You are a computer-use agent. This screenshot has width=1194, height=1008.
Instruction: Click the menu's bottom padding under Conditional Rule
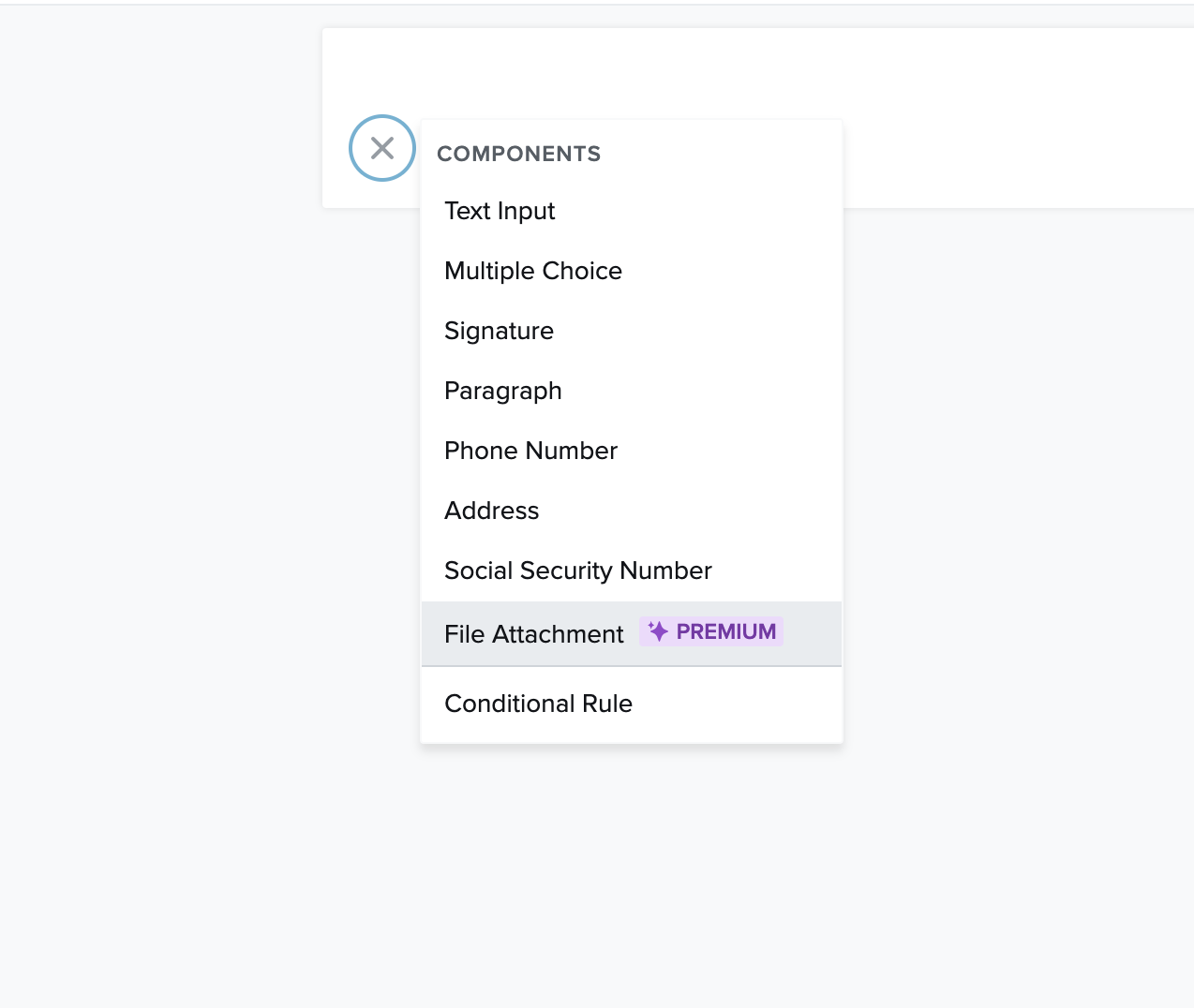[x=632, y=736]
